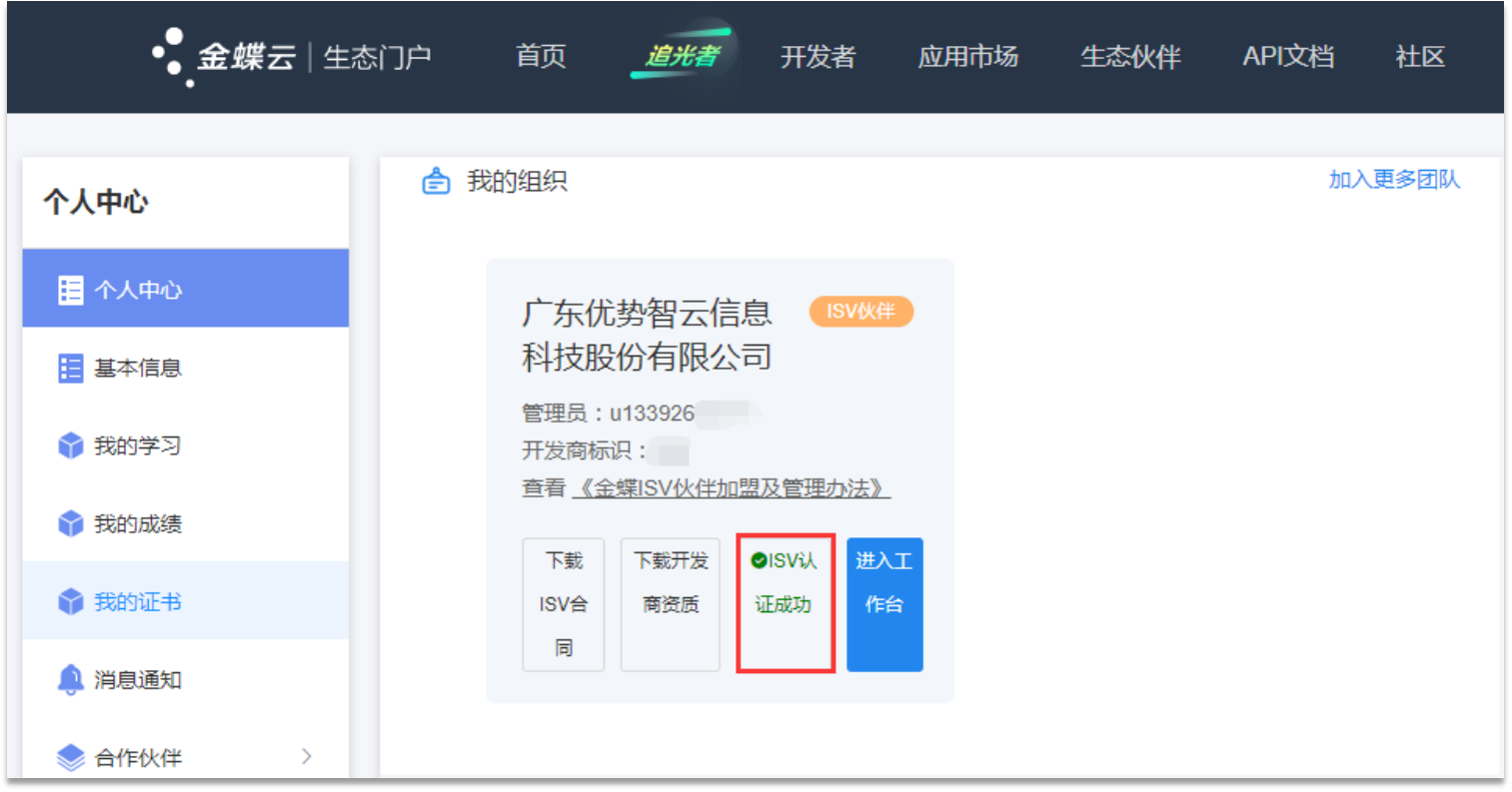Select 我的成绩 in the sidebar
1512x792 pixels.
click(186, 523)
